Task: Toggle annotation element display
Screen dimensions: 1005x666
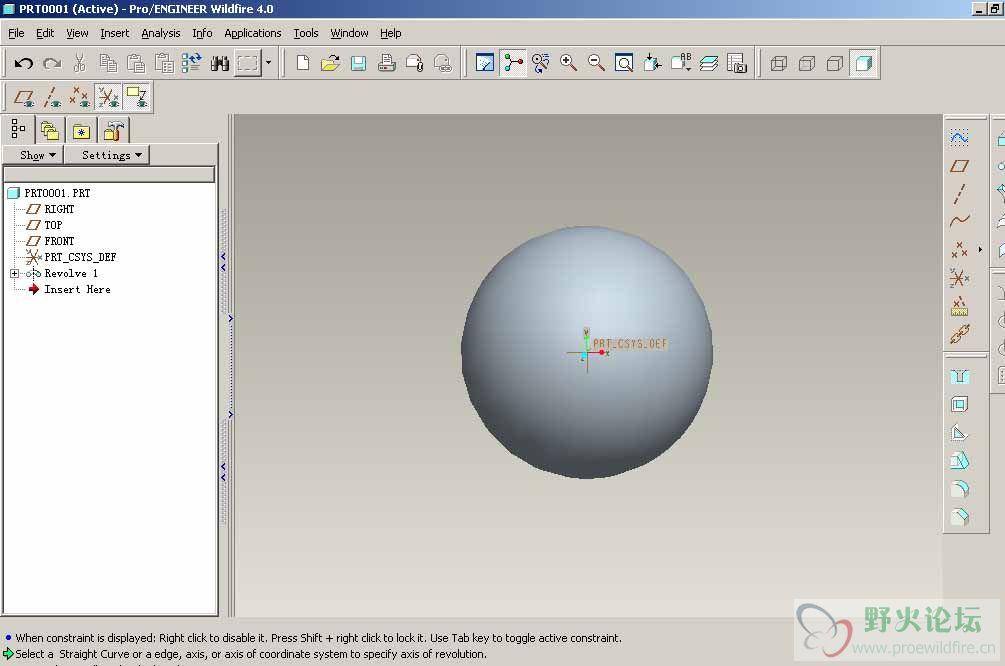Action: coord(137,97)
